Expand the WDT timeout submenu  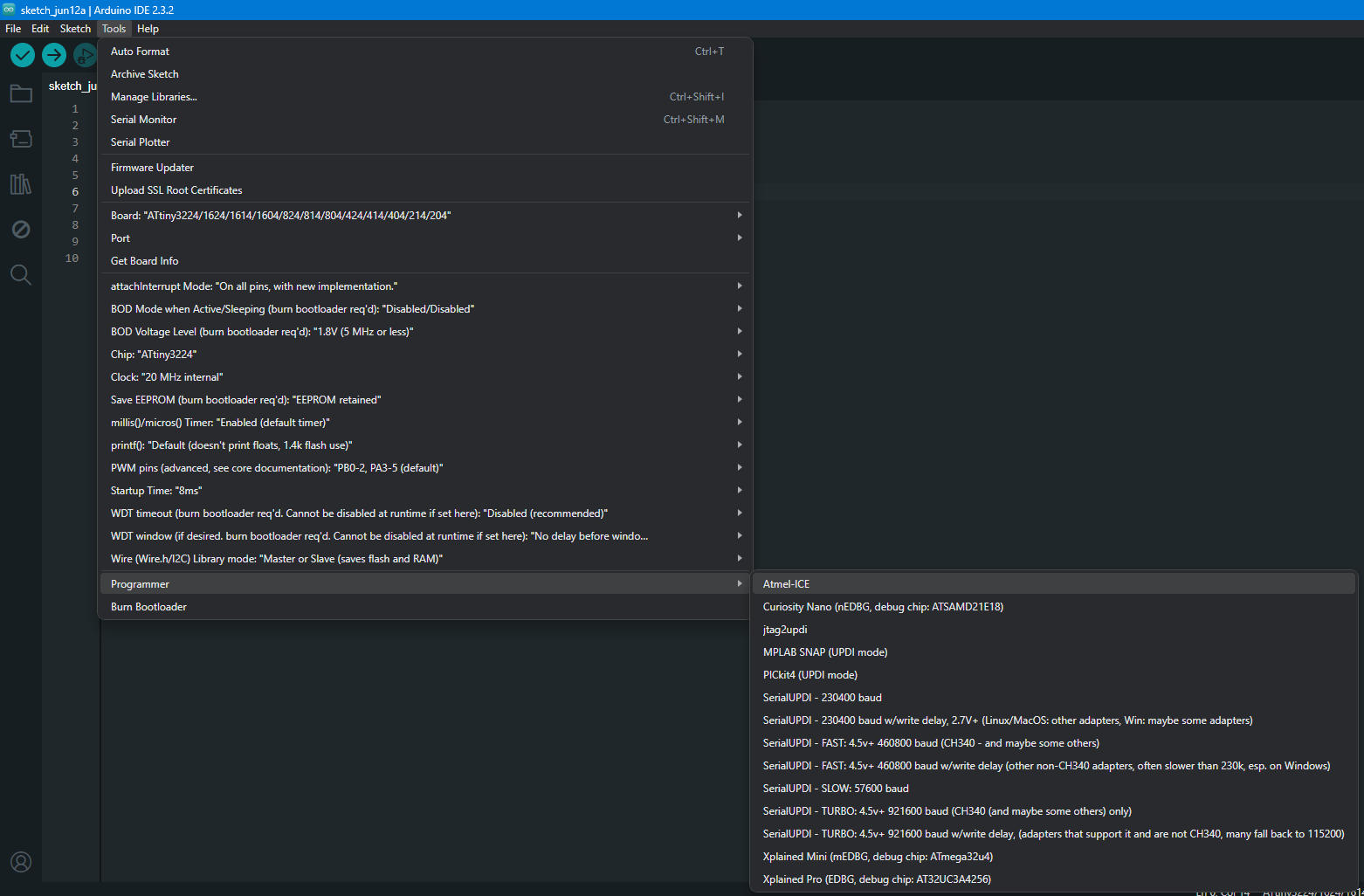[425, 513]
